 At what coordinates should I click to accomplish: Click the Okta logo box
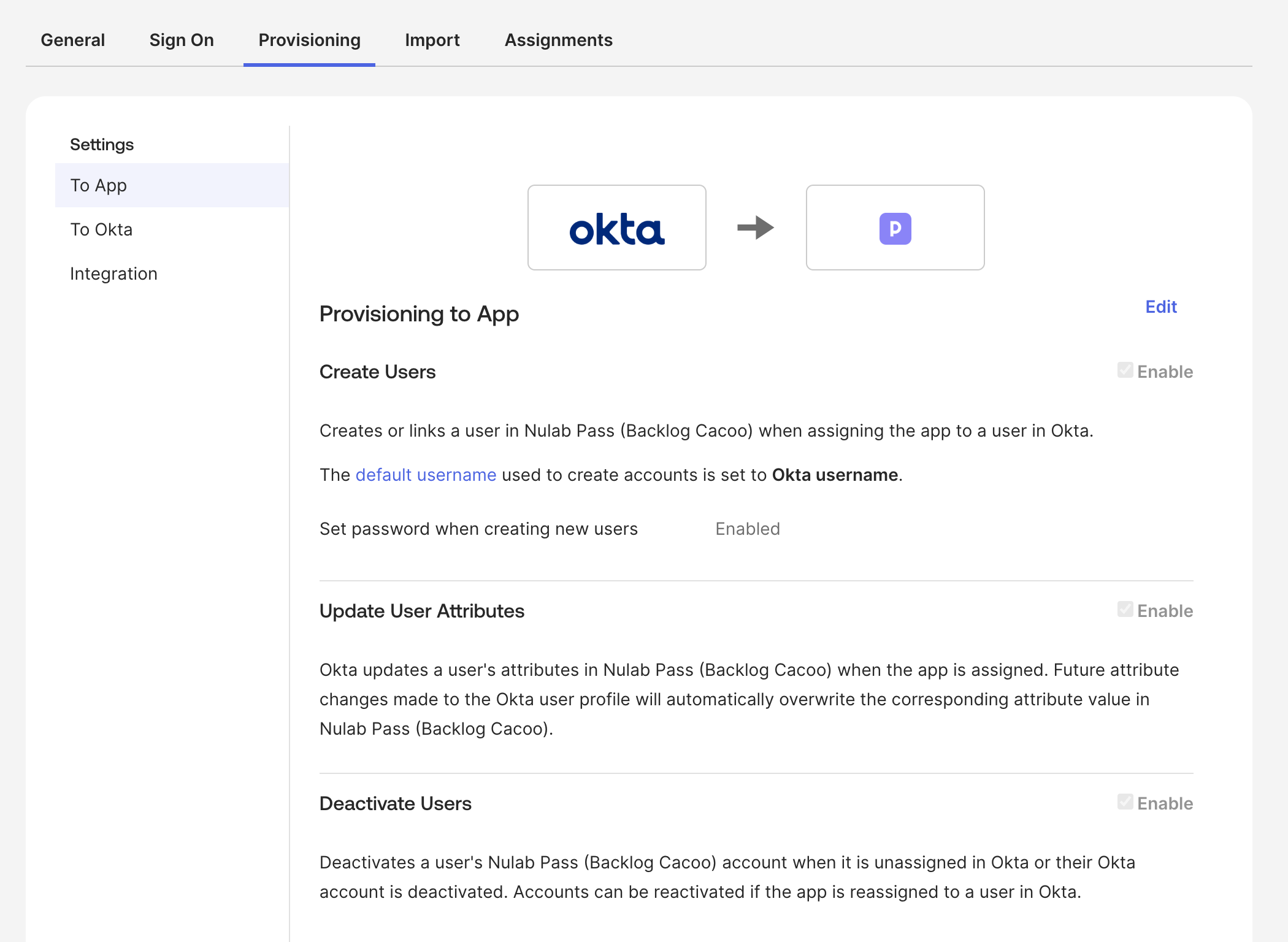[x=617, y=228]
